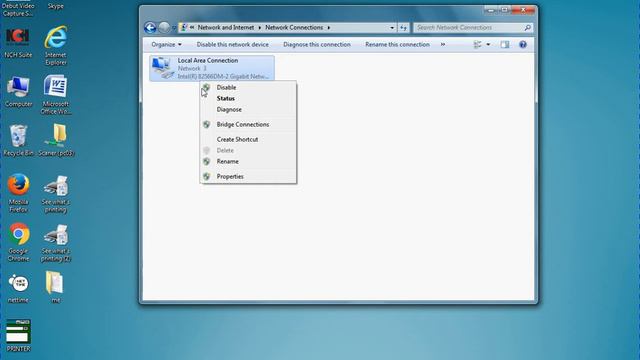Click the search magnifier icon
This screenshot has width=640, height=360.
point(527,28)
